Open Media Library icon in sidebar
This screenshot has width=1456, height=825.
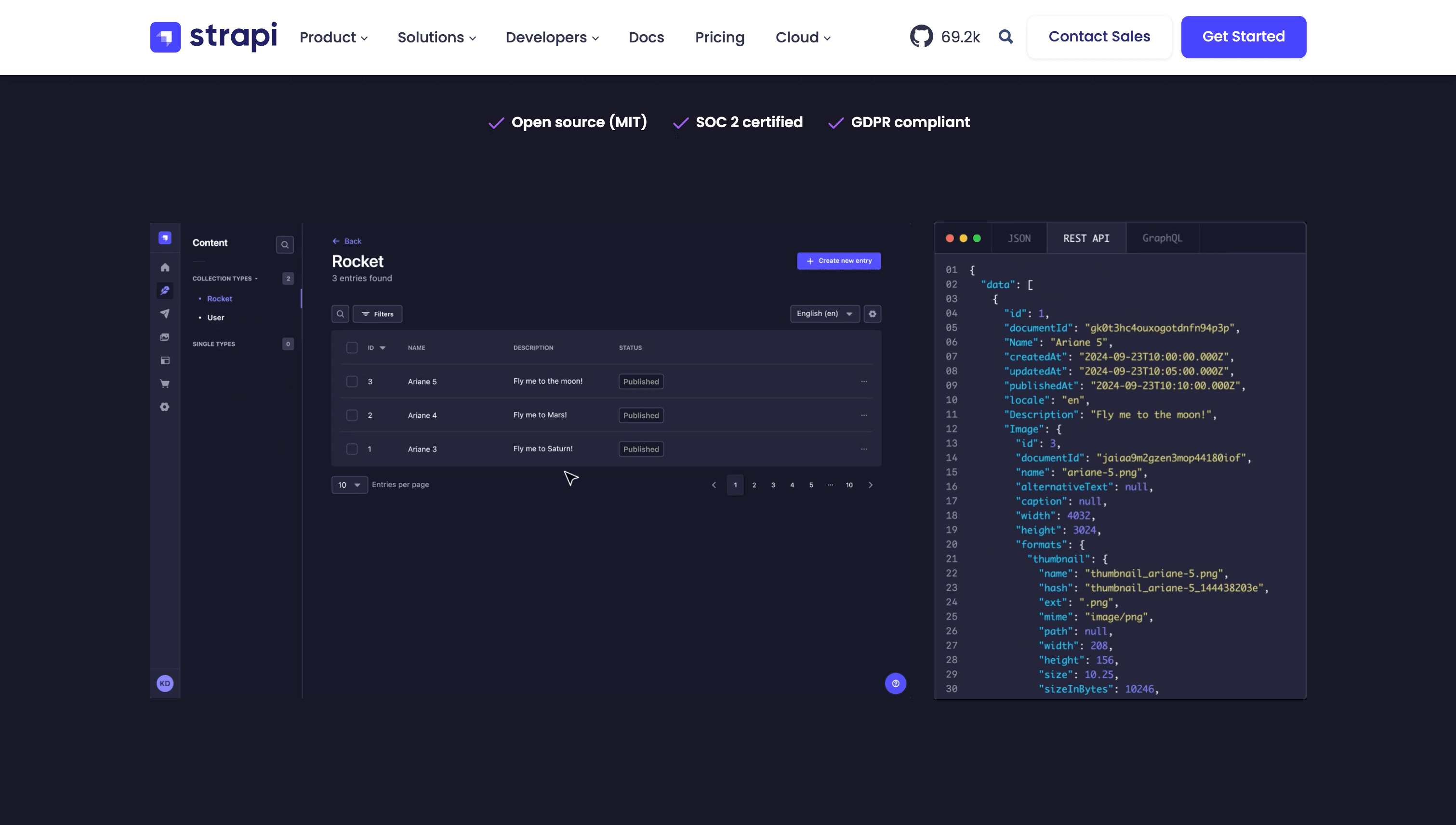tap(165, 337)
